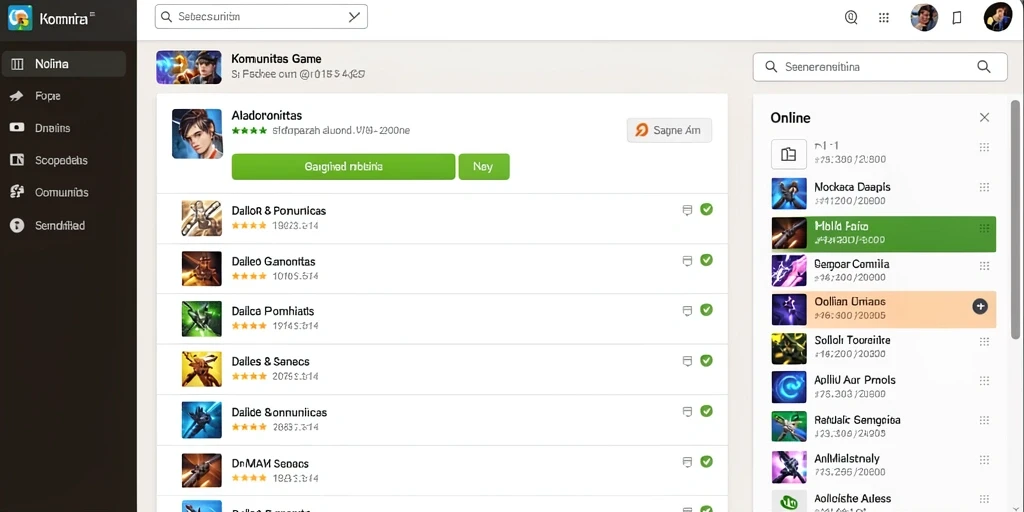The height and width of the screenshot is (512, 1024).
Task: Click the magnifier icon in right search box
Action: click(x=983, y=67)
